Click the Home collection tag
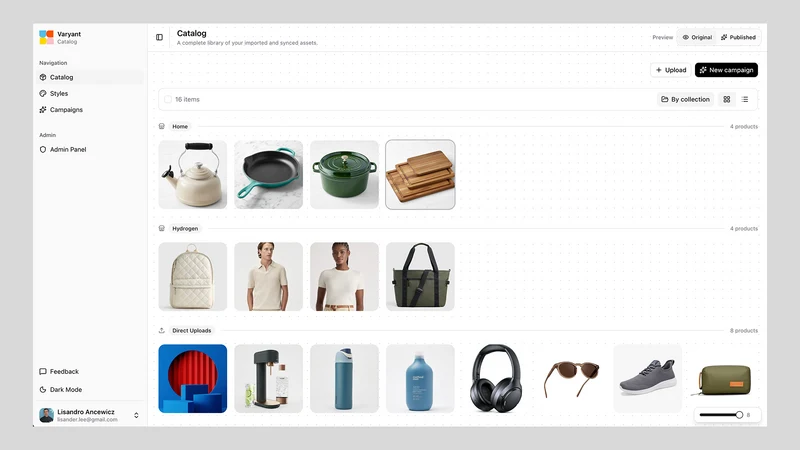Image resolution: width=800 pixels, height=450 pixels. click(x=180, y=127)
